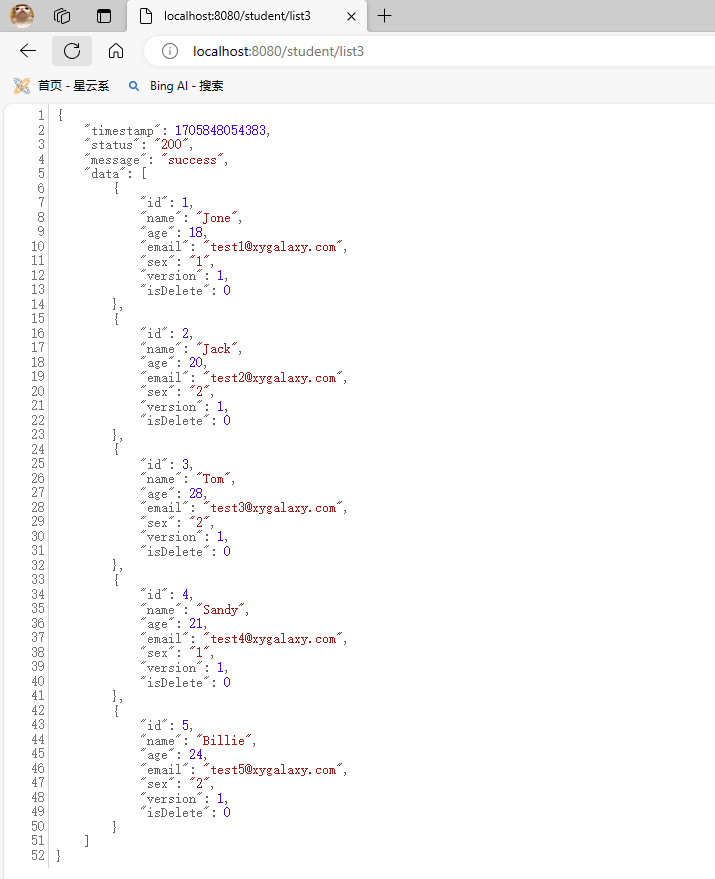Screen dimensions: 715x879
Task: Go back to the previous page
Action: [28, 51]
